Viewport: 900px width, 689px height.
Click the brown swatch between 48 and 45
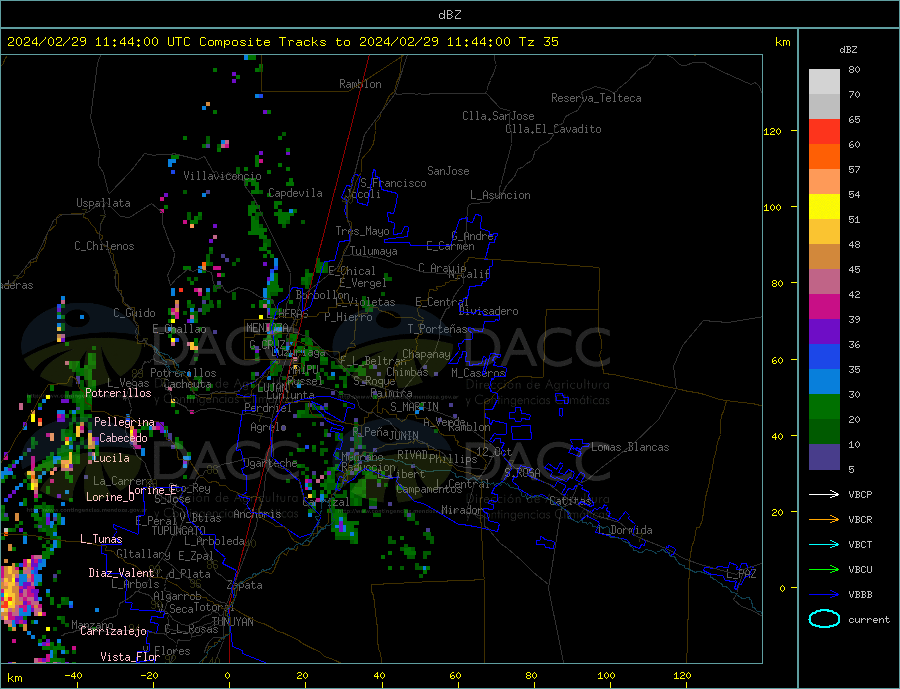[x=824, y=257]
